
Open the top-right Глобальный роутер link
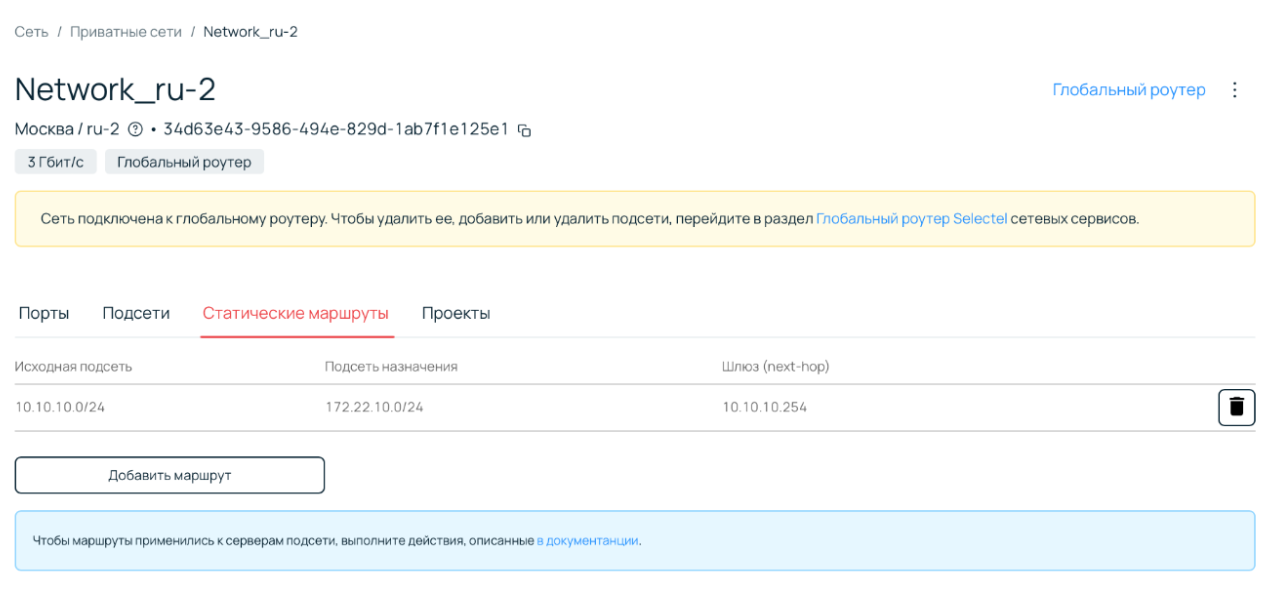pos(1128,90)
